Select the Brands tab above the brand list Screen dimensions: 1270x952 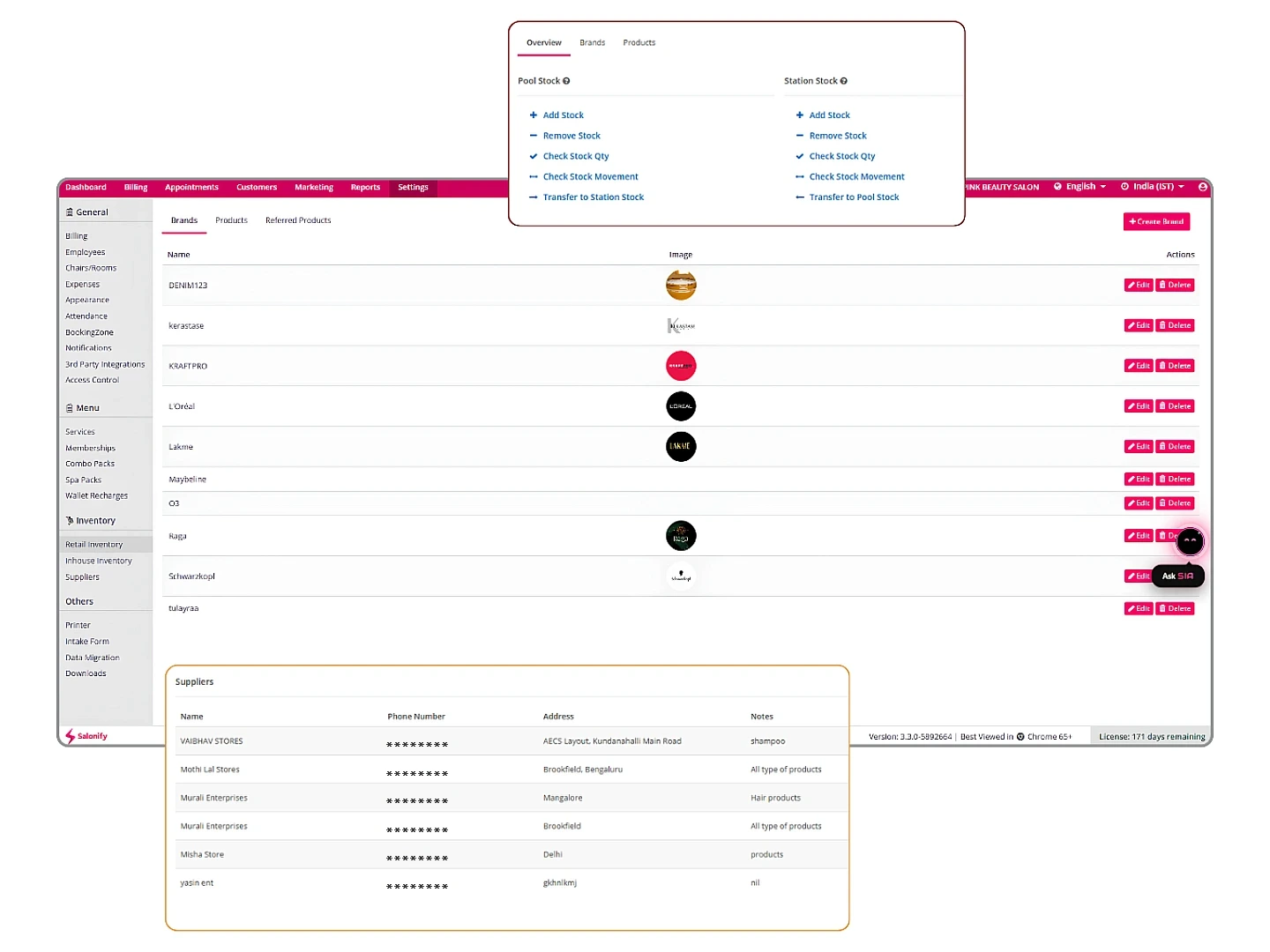click(184, 220)
